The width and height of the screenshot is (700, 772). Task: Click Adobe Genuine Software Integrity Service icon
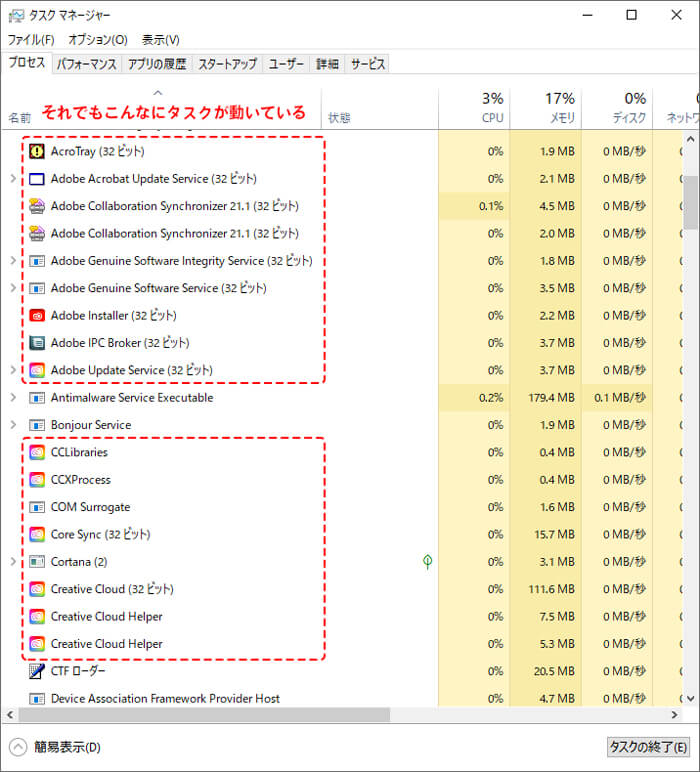click(x=37, y=261)
